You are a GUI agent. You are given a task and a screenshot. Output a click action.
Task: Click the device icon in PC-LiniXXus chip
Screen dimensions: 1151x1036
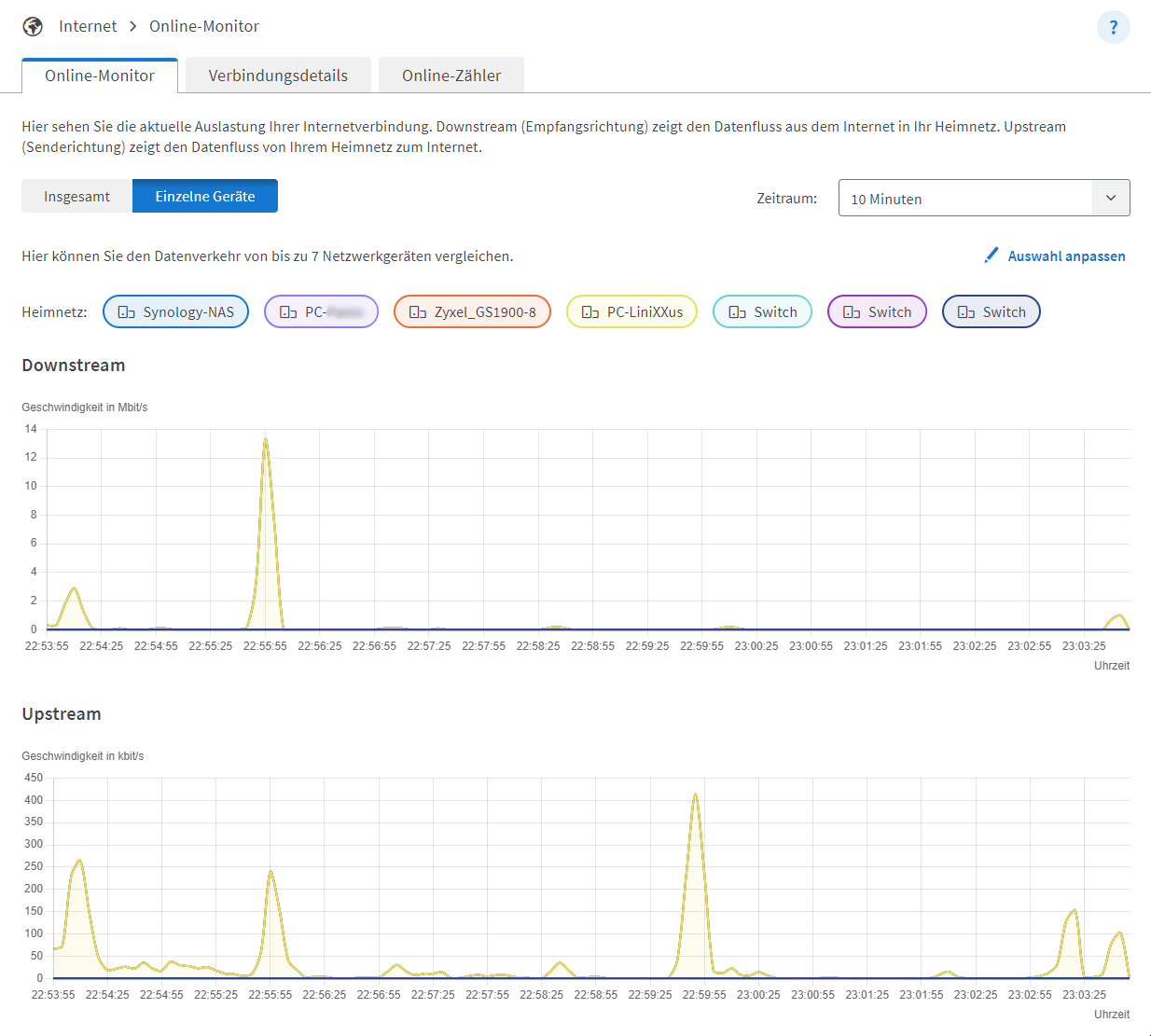point(590,312)
